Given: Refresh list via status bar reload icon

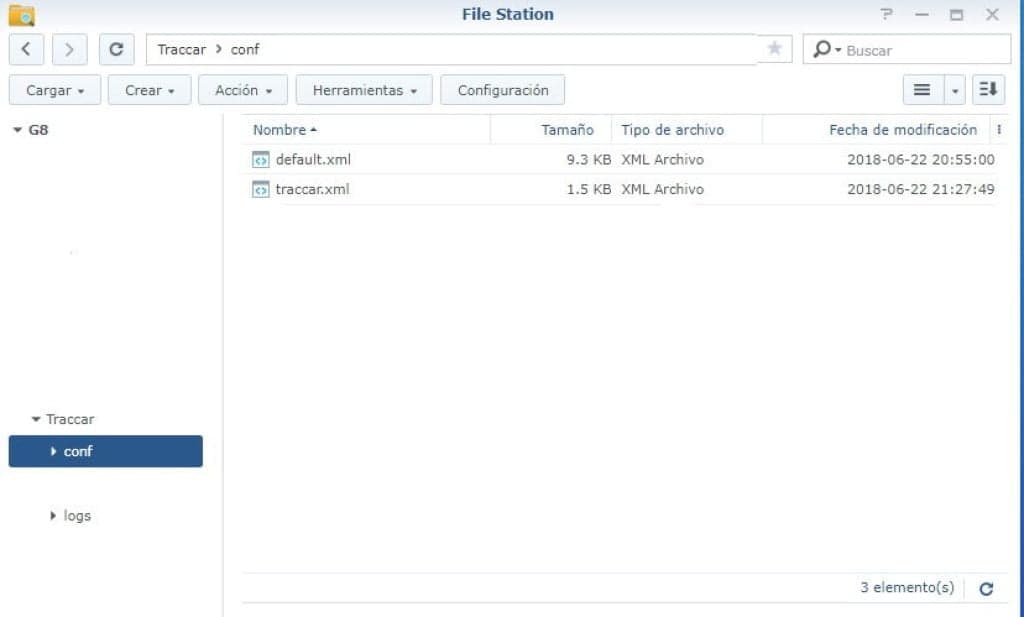Looking at the screenshot, I should [x=986, y=589].
